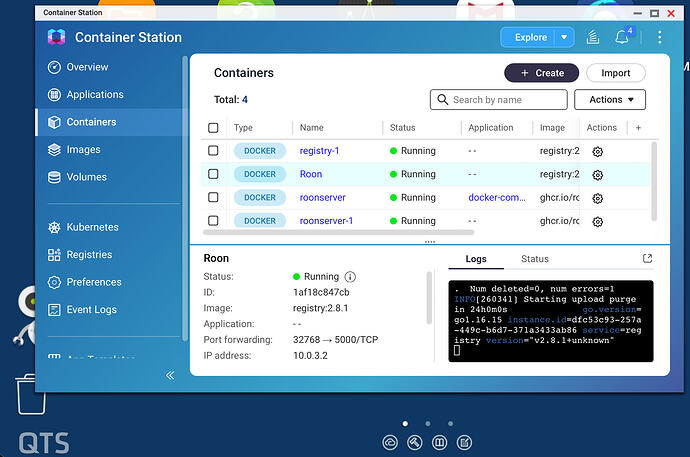Image resolution: width=690 pixels, height=457 pixels.
Task: Open the registry-1 container link
Action: [x=319, y=151]
